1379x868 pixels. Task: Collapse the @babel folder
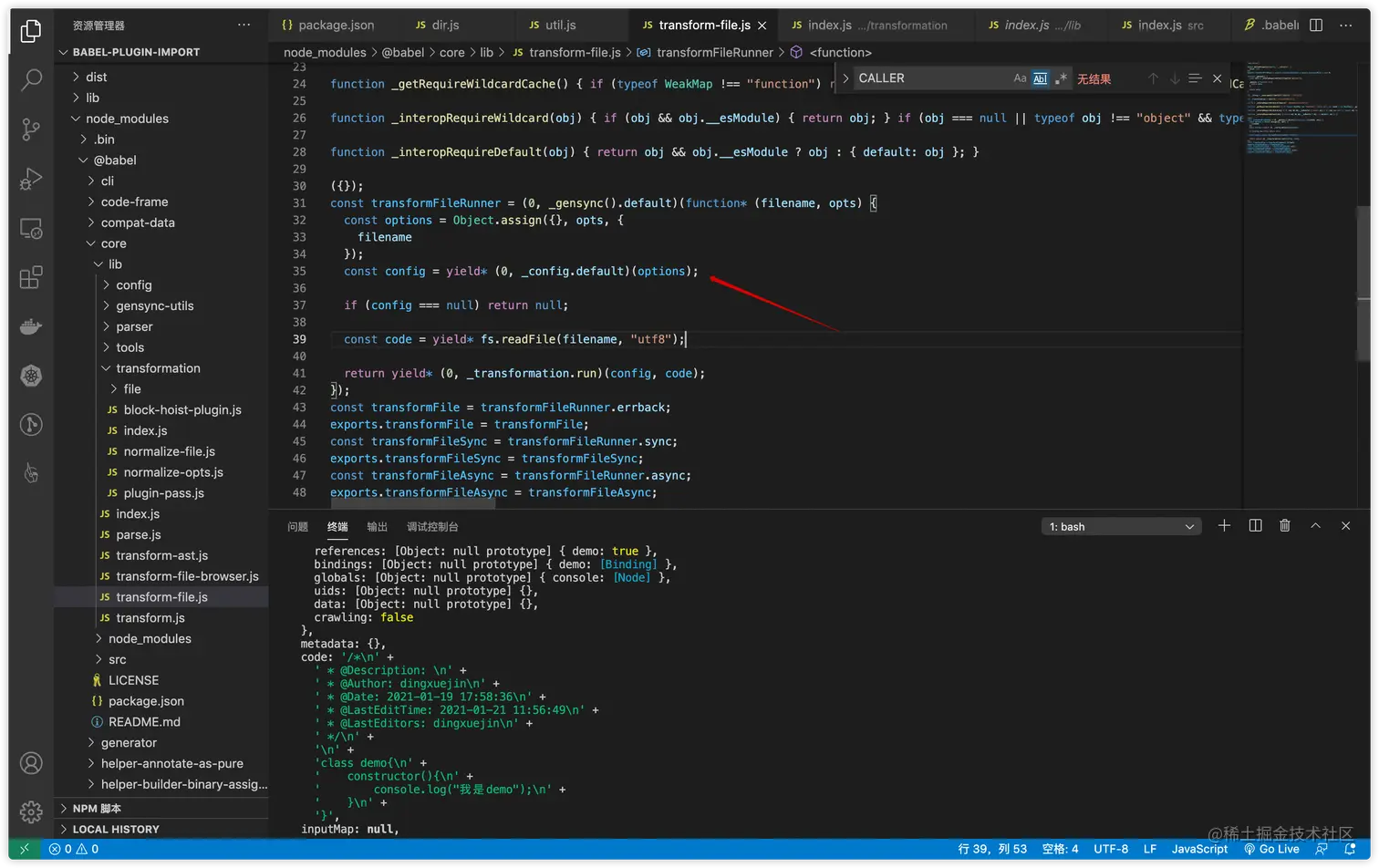161,160
